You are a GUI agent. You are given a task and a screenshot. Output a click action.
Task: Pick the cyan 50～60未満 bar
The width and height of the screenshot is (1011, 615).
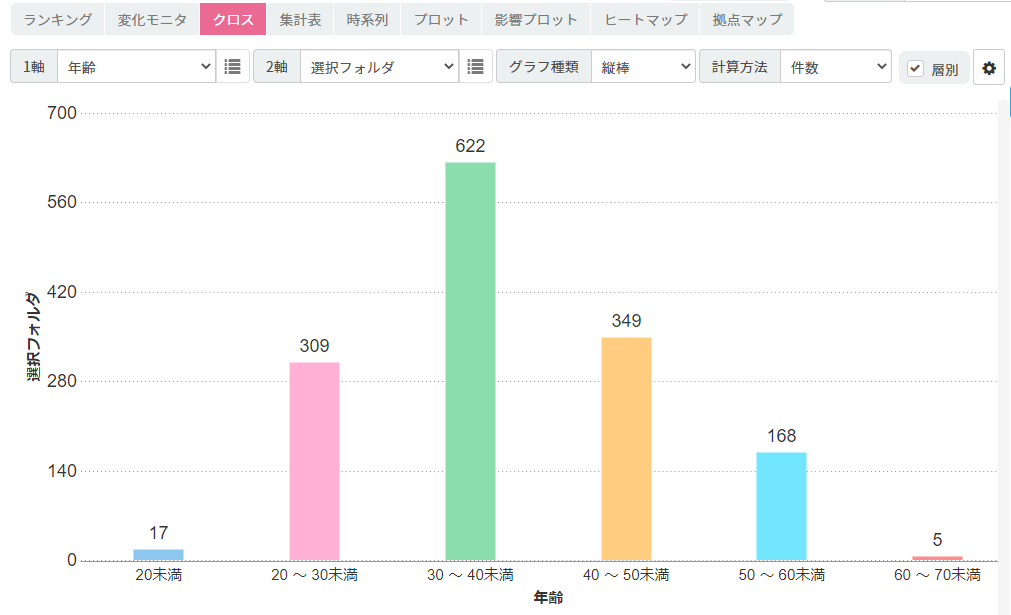click(781, 506)
